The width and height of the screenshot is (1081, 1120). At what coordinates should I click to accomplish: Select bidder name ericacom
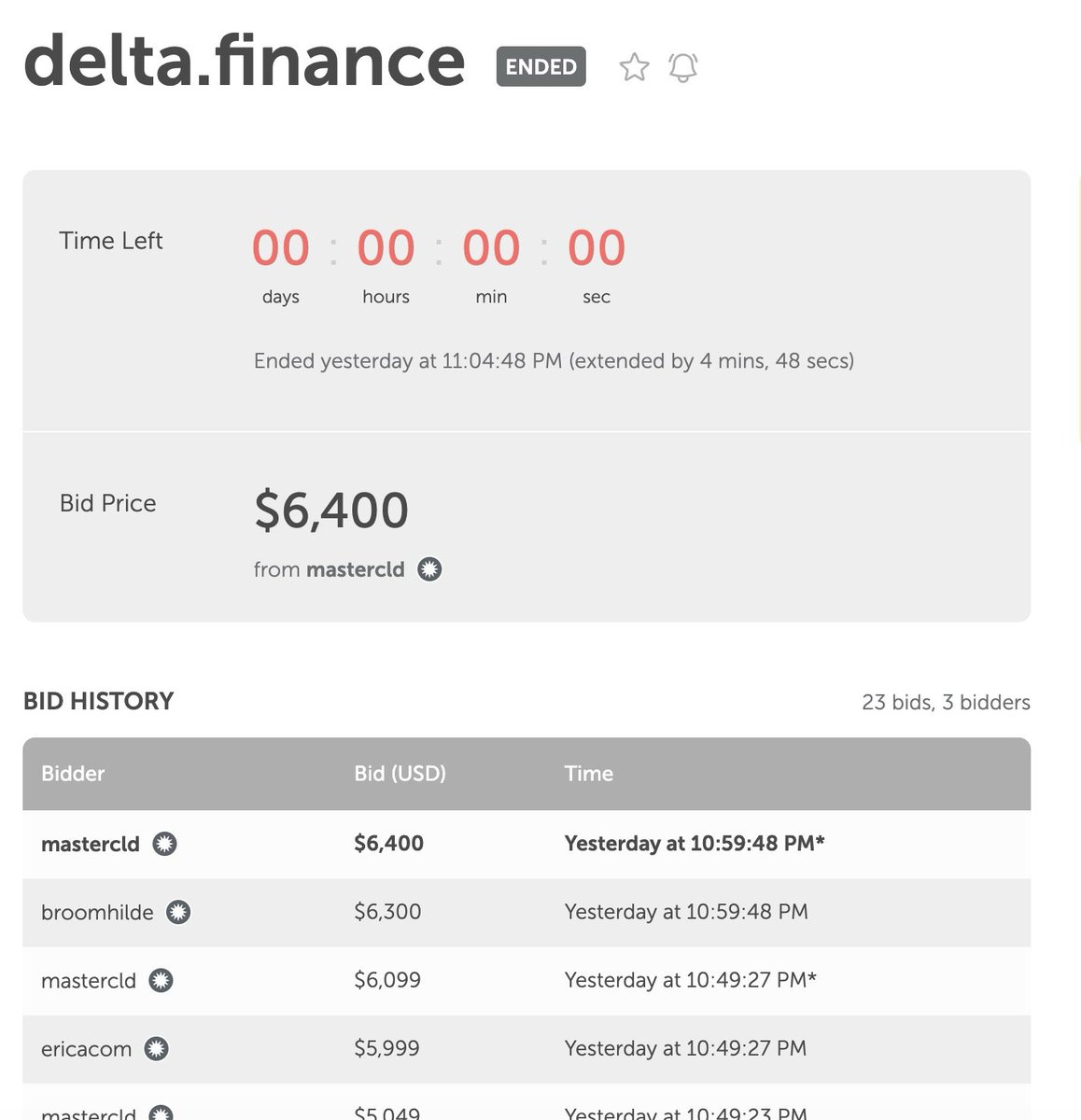86,1049
